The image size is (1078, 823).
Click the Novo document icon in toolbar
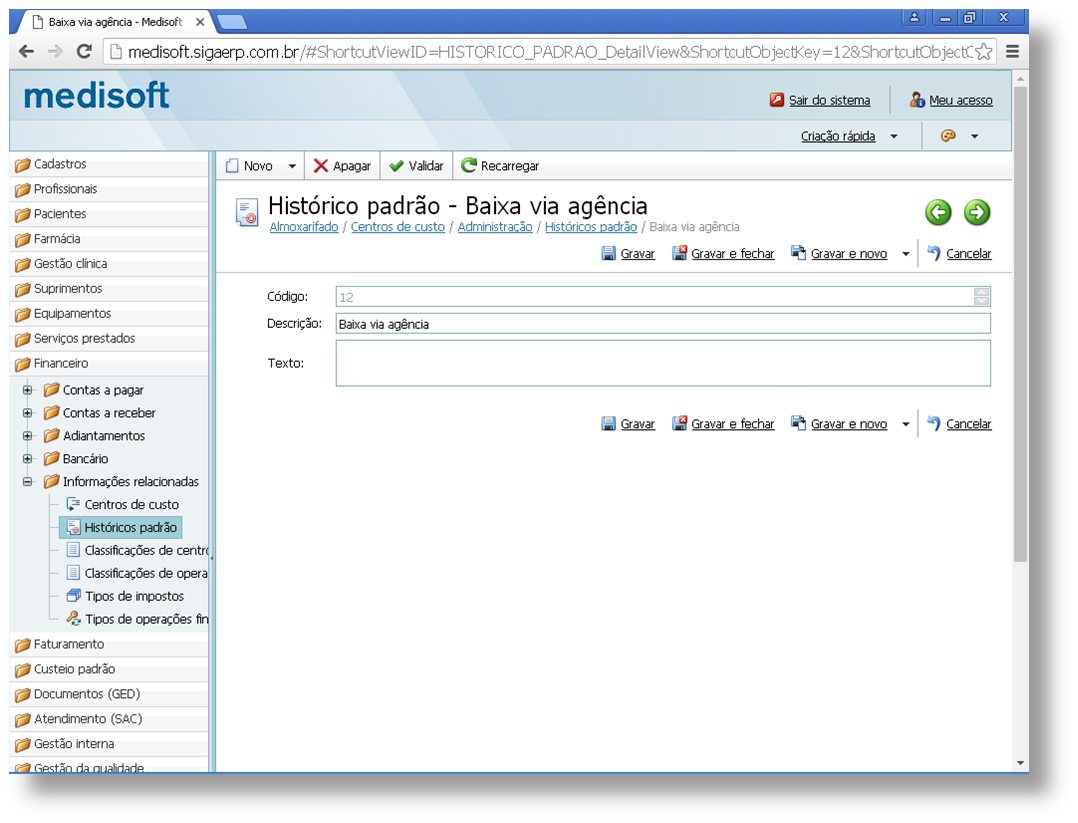point(232,166)
